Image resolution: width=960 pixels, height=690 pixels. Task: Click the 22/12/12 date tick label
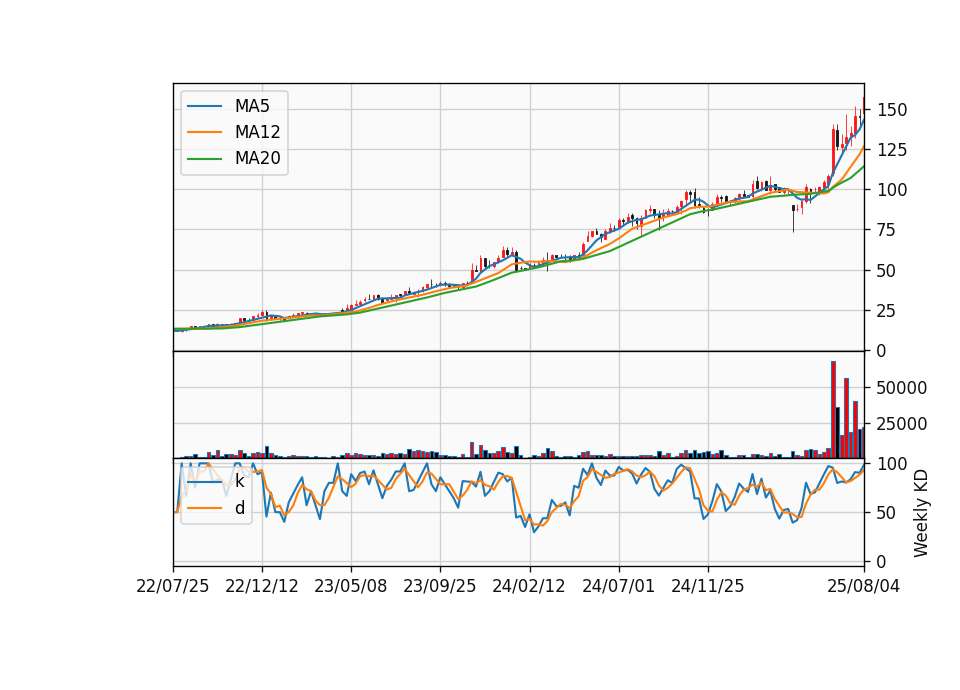pyautogui.click(x=262, y=586)
